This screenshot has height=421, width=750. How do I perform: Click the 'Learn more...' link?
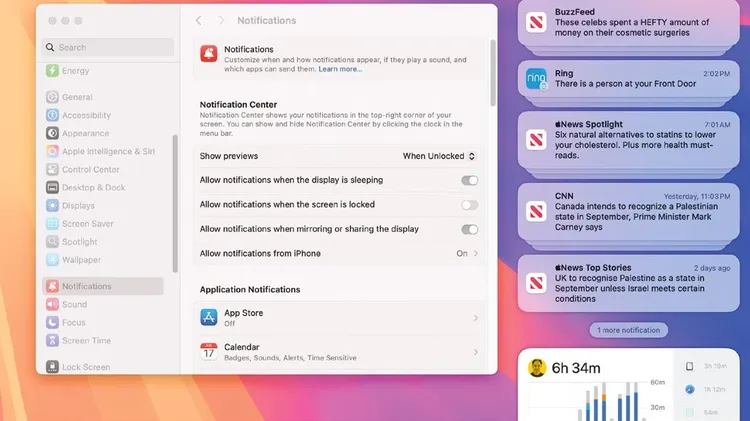click(x=340, y=69)
